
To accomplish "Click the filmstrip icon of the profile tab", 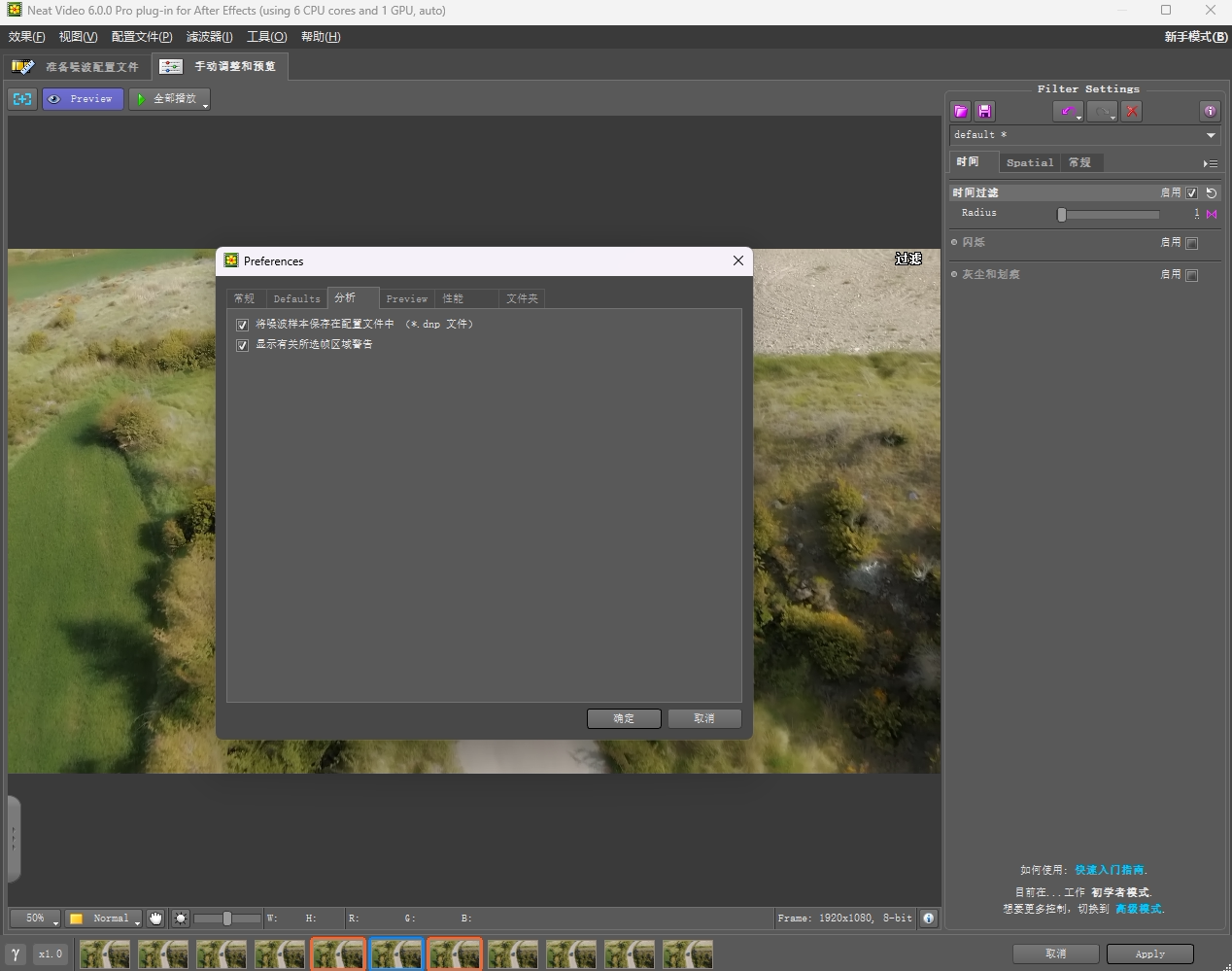I will click(x=22, y=66).
